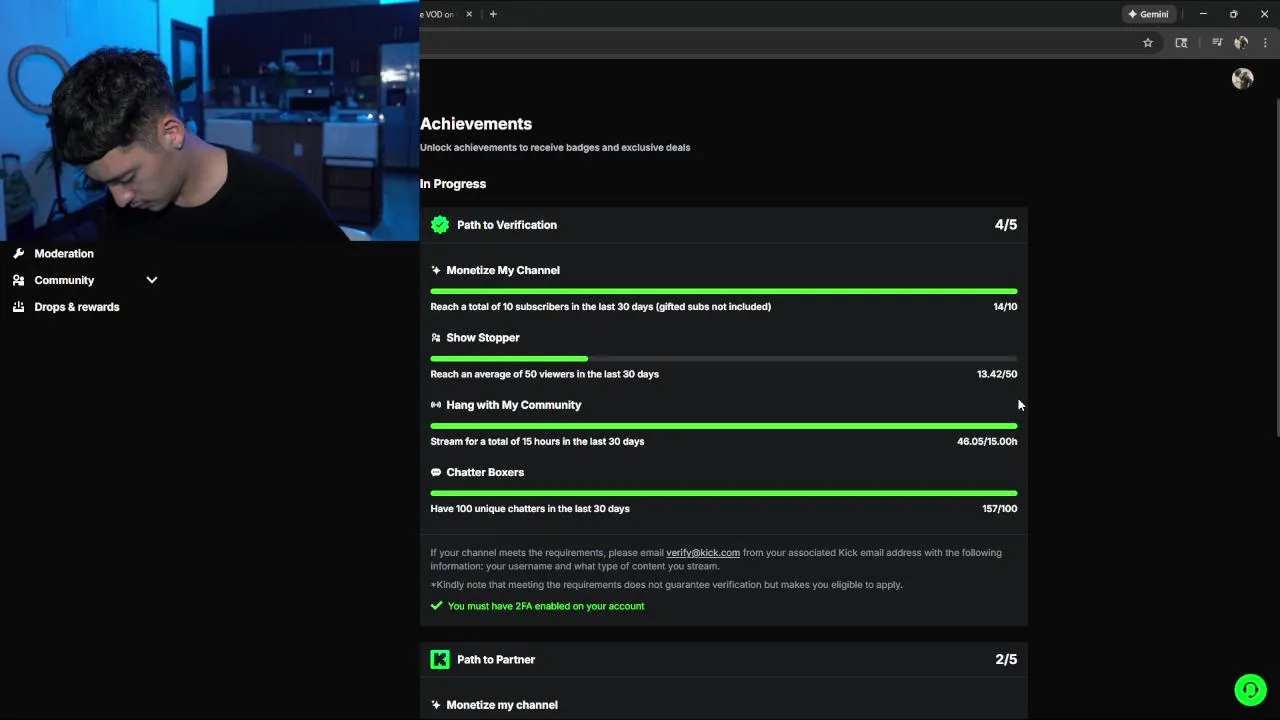Click 'Have 100 unique chatters' text
Viewport: 1280px width, 720px height.
click(x=530, y=509)
